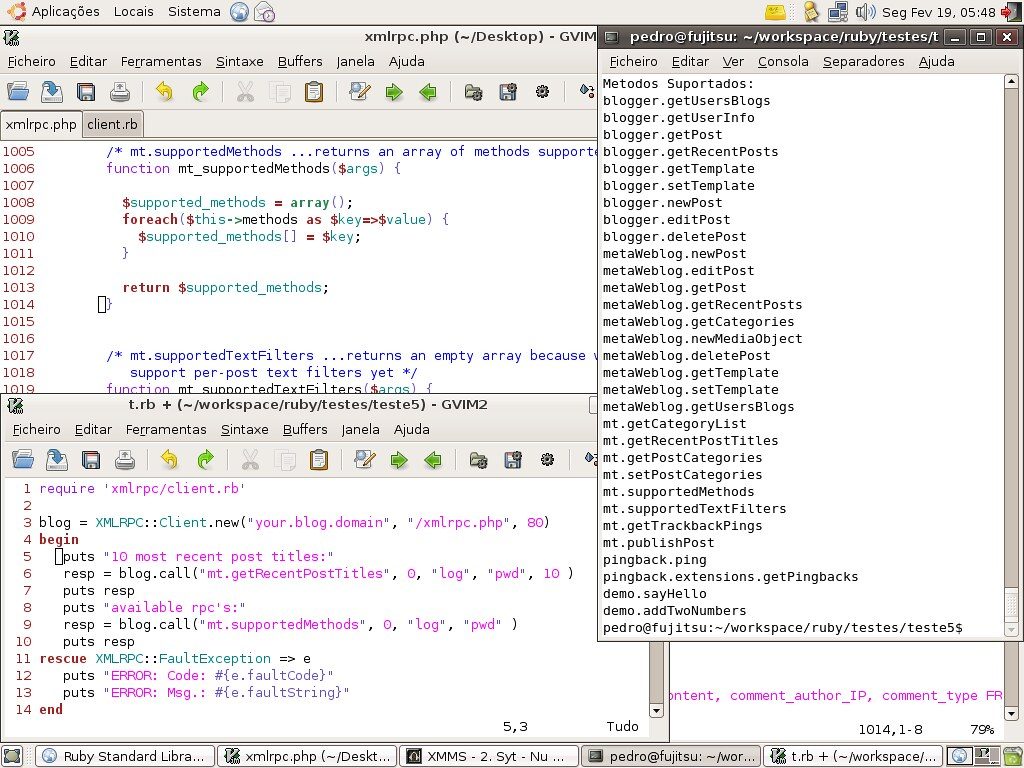Screen dimensions: 1024x768
Task: Click the Redo arrow in the xmlrpc.php GVIM toolbar
Action: tap(200, 91)
